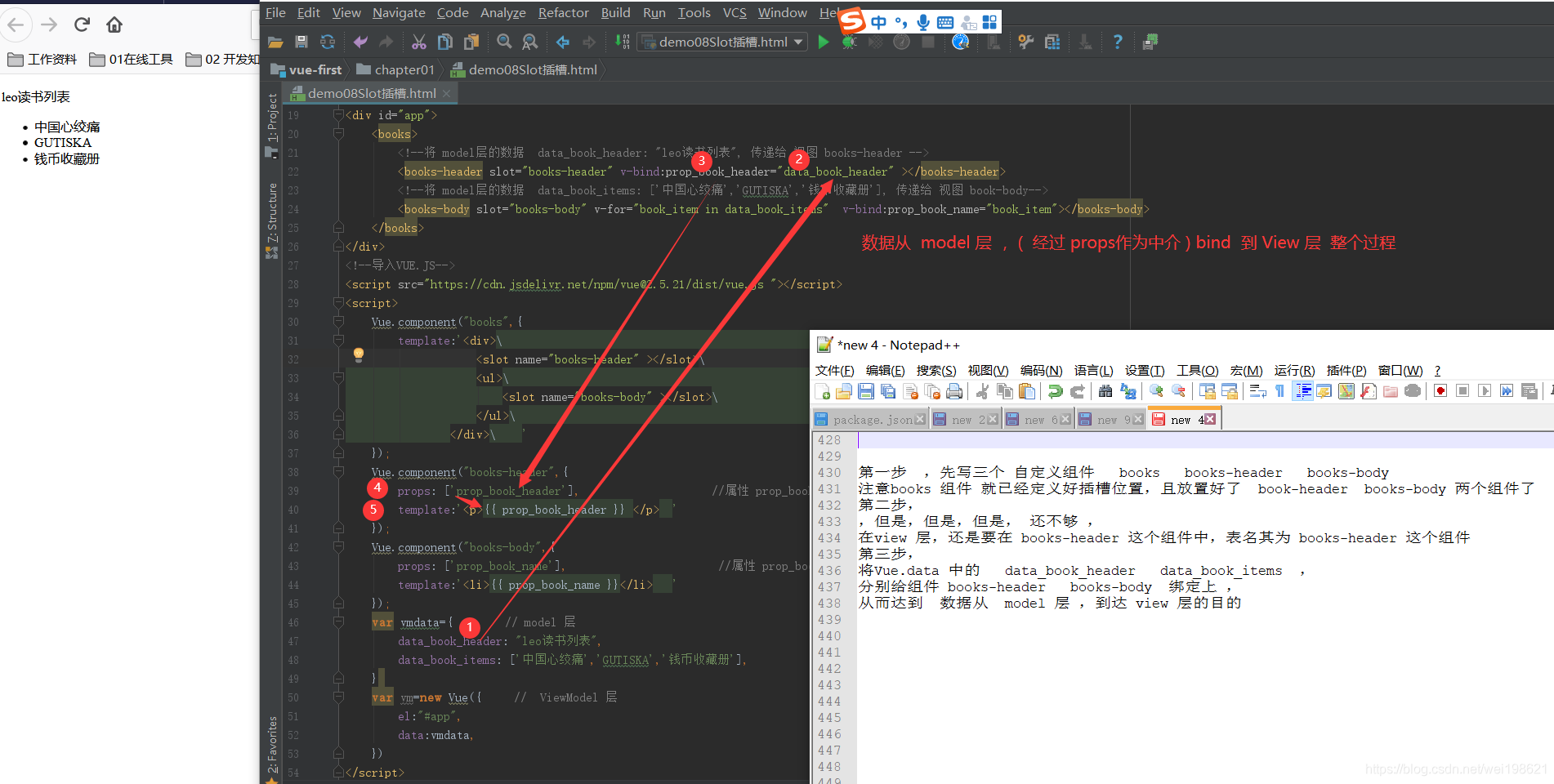Click the green Debug bug icon

[x=850, y=42]
